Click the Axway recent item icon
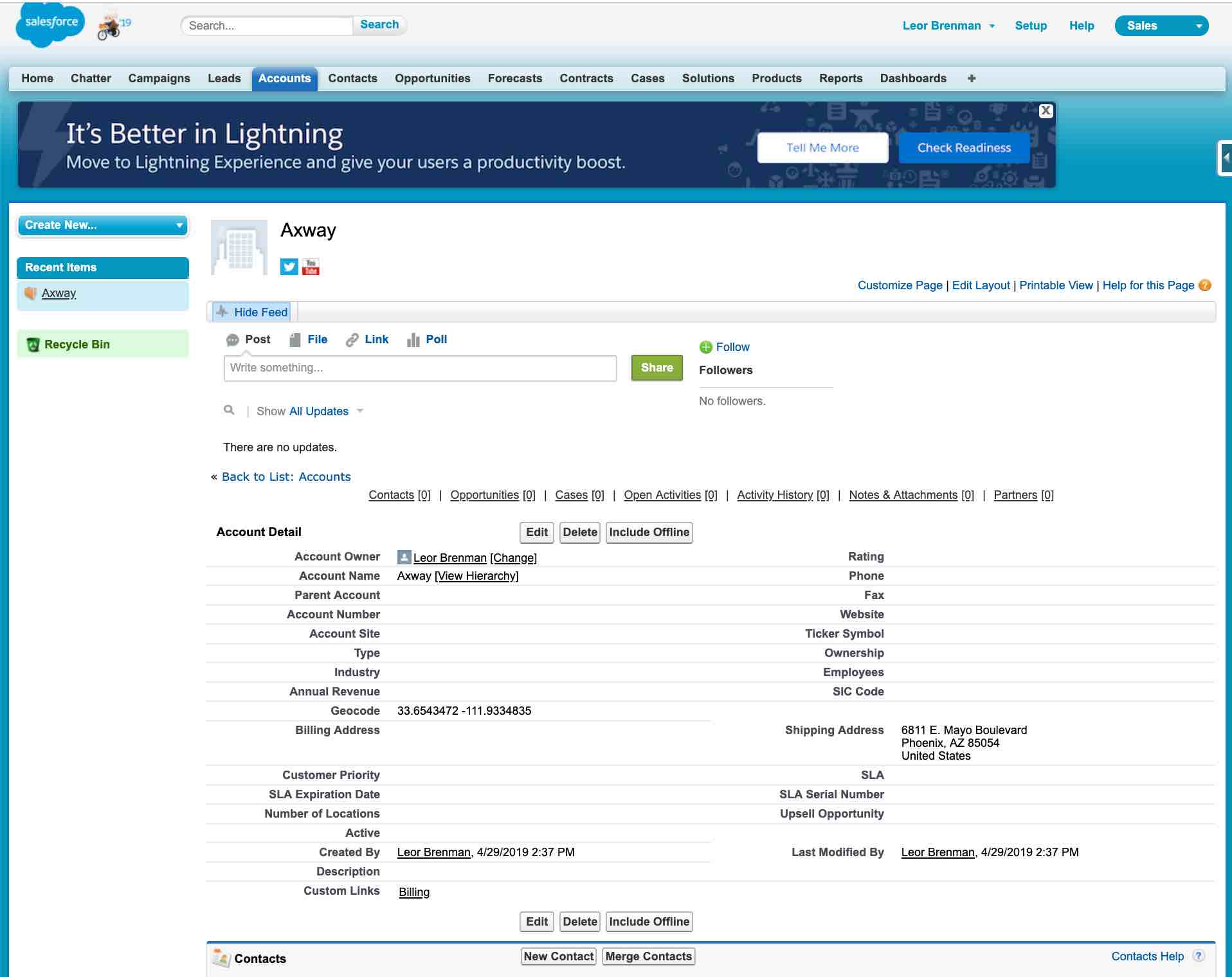 30,293
